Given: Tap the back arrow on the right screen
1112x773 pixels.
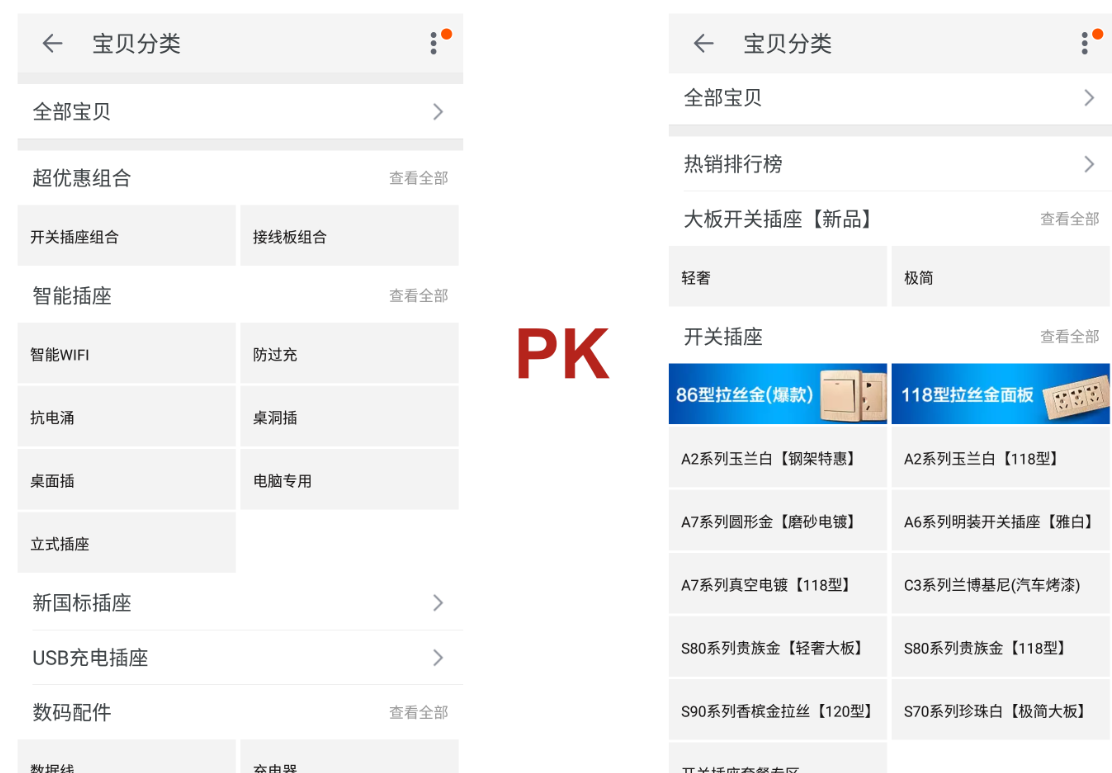Looking at the screenshot, I should click(703, 43).
